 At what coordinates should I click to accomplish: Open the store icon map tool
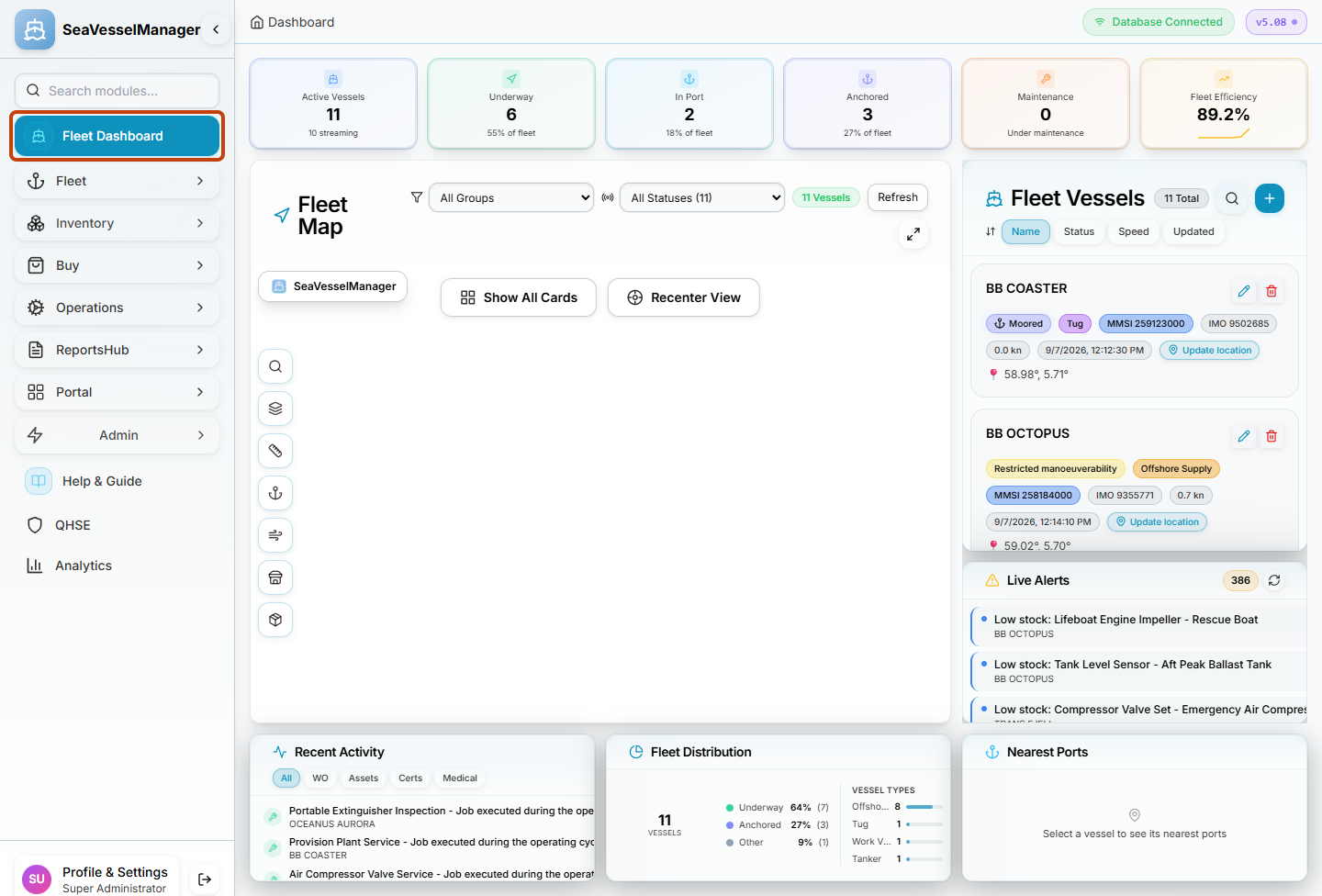click(275, 577)
